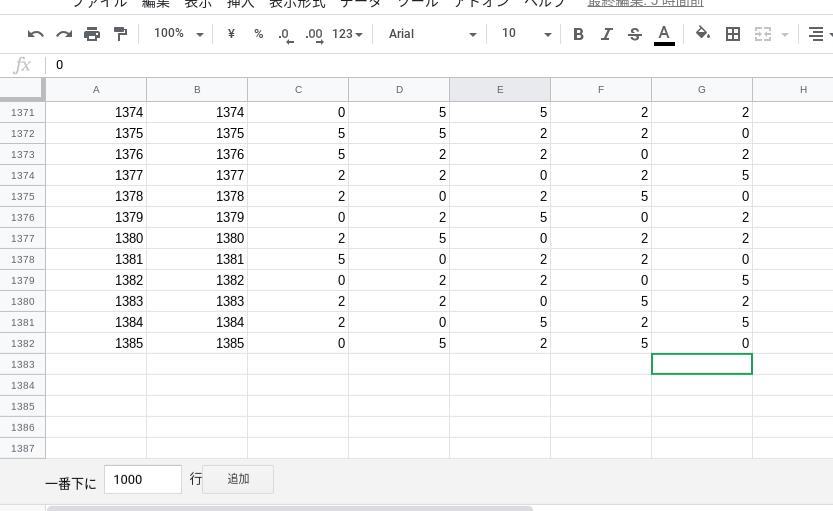Decrease decimal places

tap(286, 35)
